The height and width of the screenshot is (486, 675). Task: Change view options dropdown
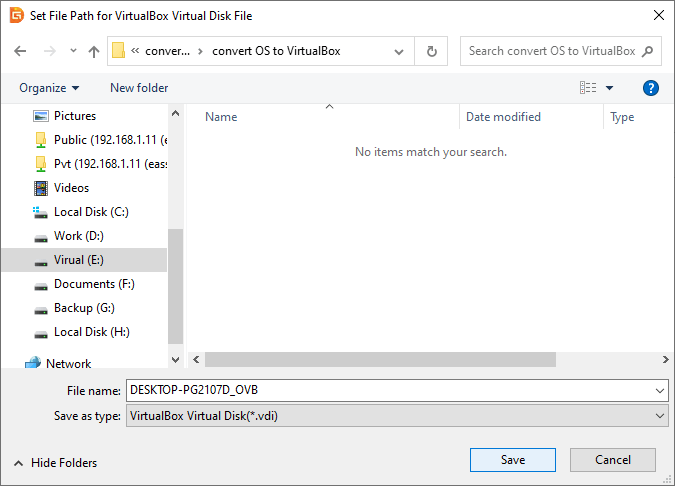609,88
